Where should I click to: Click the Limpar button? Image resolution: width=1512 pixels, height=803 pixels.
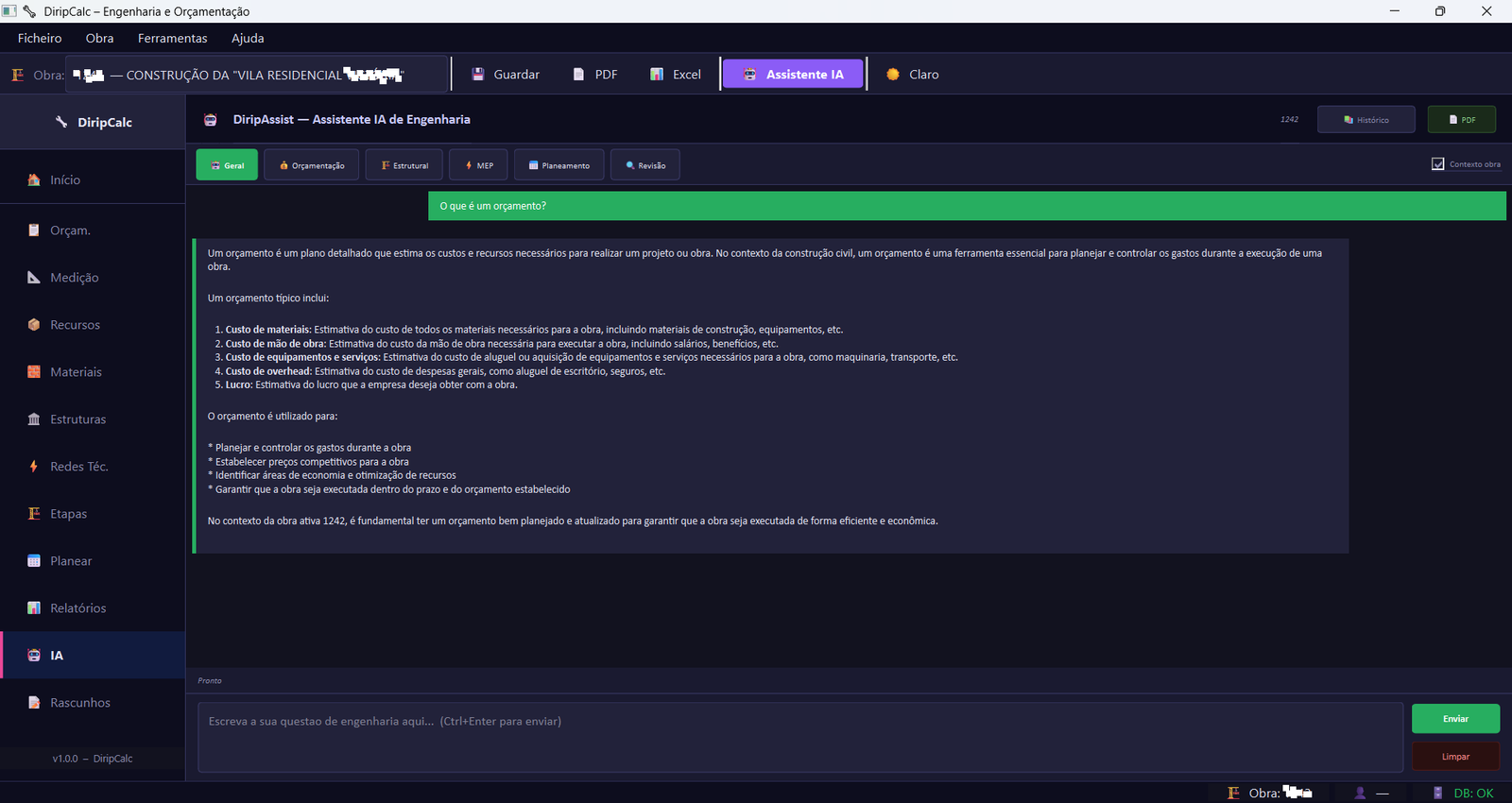point(1456,757)
